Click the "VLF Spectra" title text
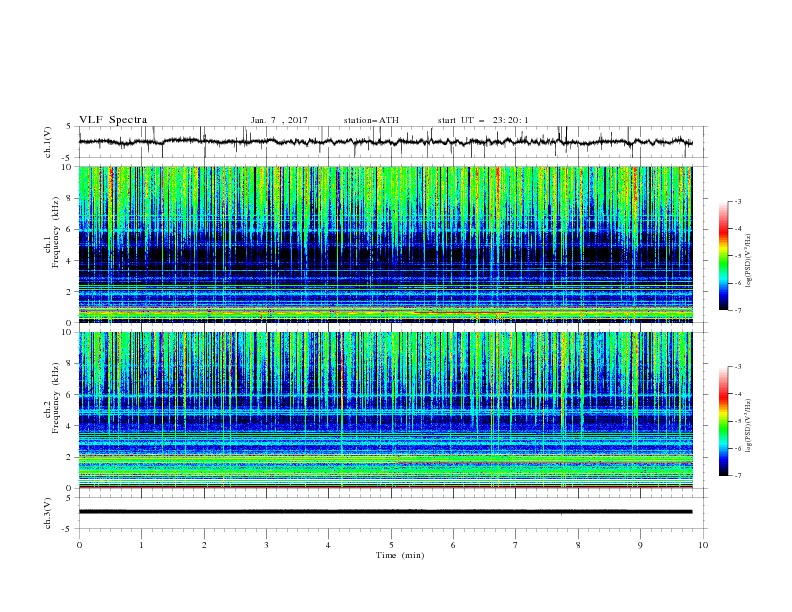 [x=113, y=120]
